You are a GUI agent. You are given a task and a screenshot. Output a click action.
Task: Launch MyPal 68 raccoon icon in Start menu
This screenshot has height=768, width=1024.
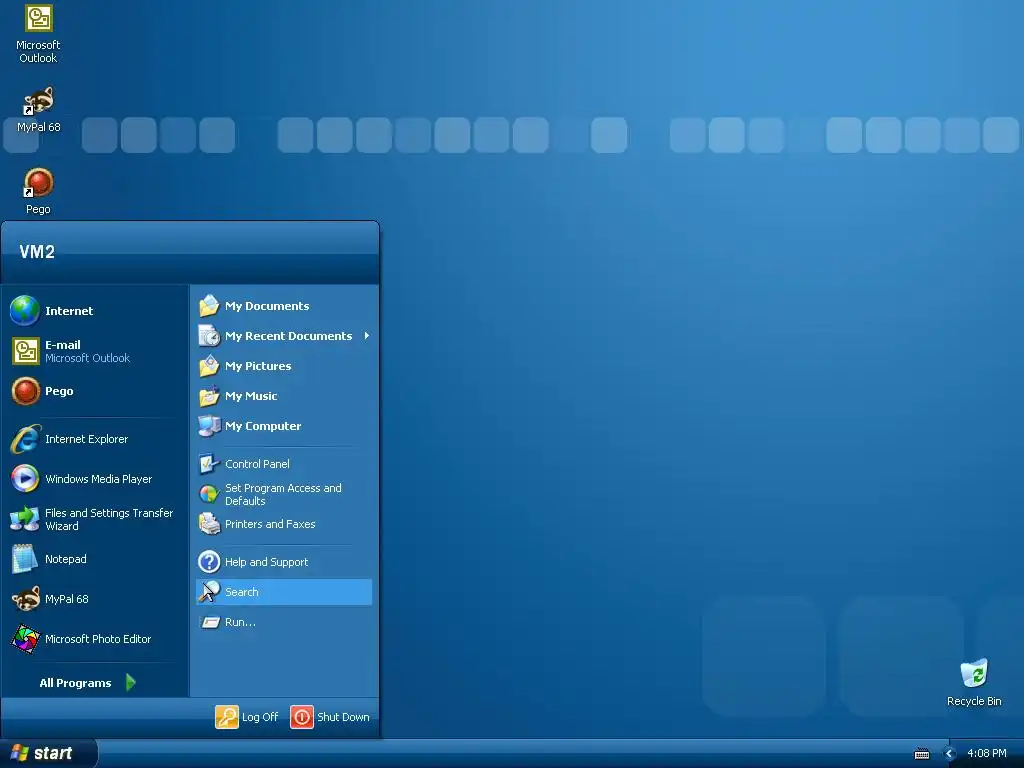click(x=25, y=599)
